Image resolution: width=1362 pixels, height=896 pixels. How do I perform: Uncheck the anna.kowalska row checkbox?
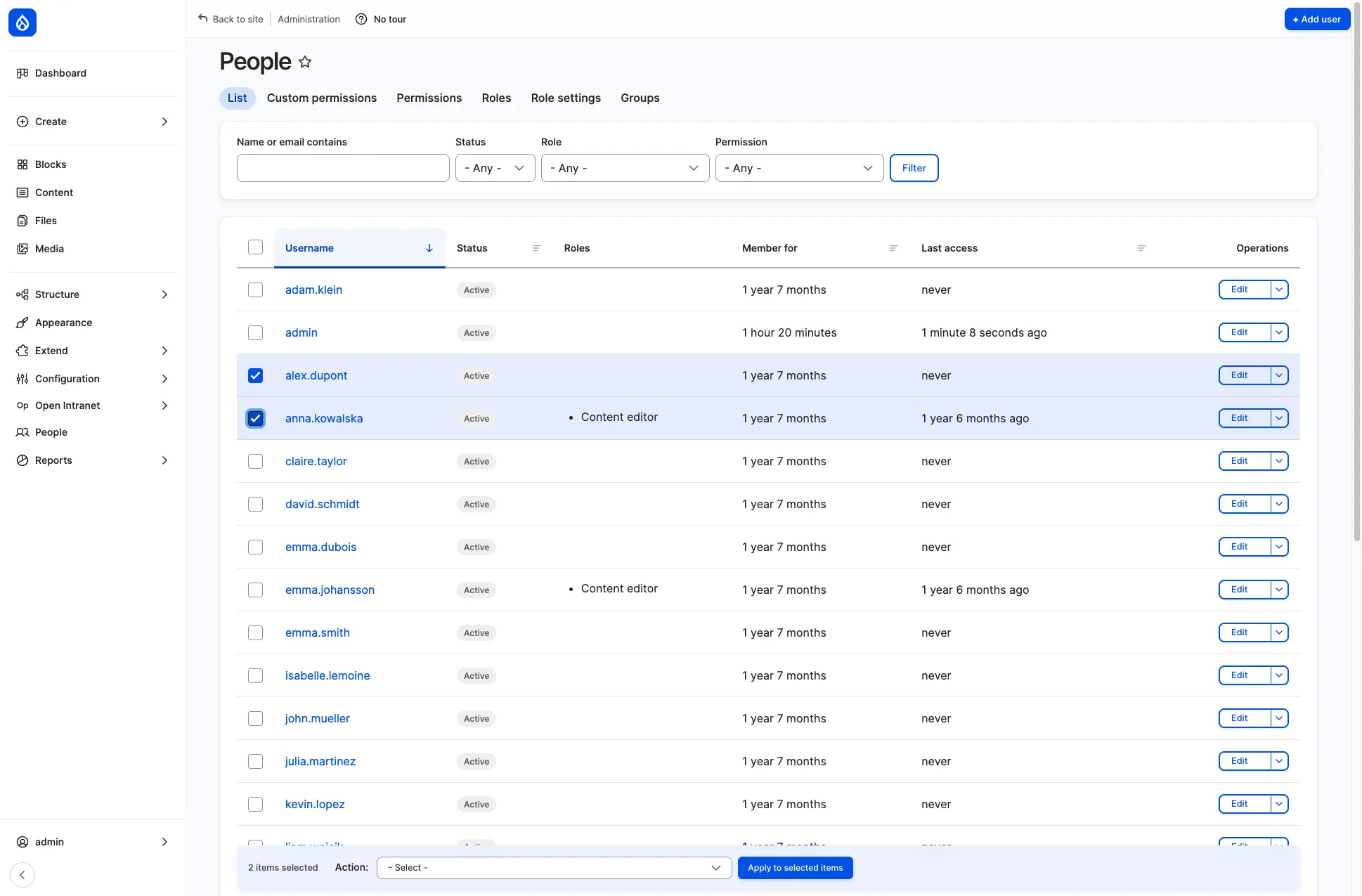255,419
